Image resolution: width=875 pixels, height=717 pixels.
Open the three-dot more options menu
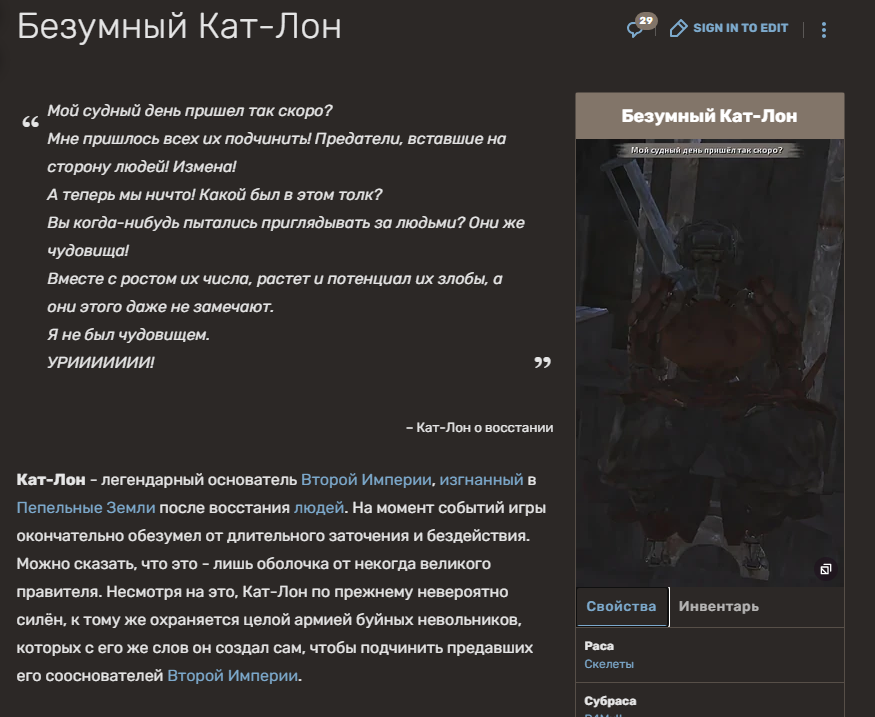pyautogui.click(x=824, y=30)
